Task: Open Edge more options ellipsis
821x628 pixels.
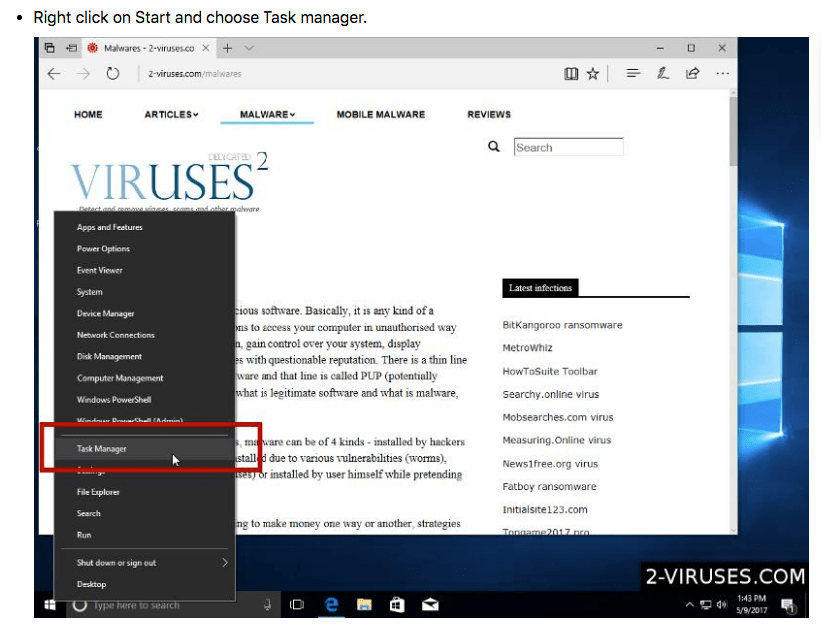Action: (723, 73)
